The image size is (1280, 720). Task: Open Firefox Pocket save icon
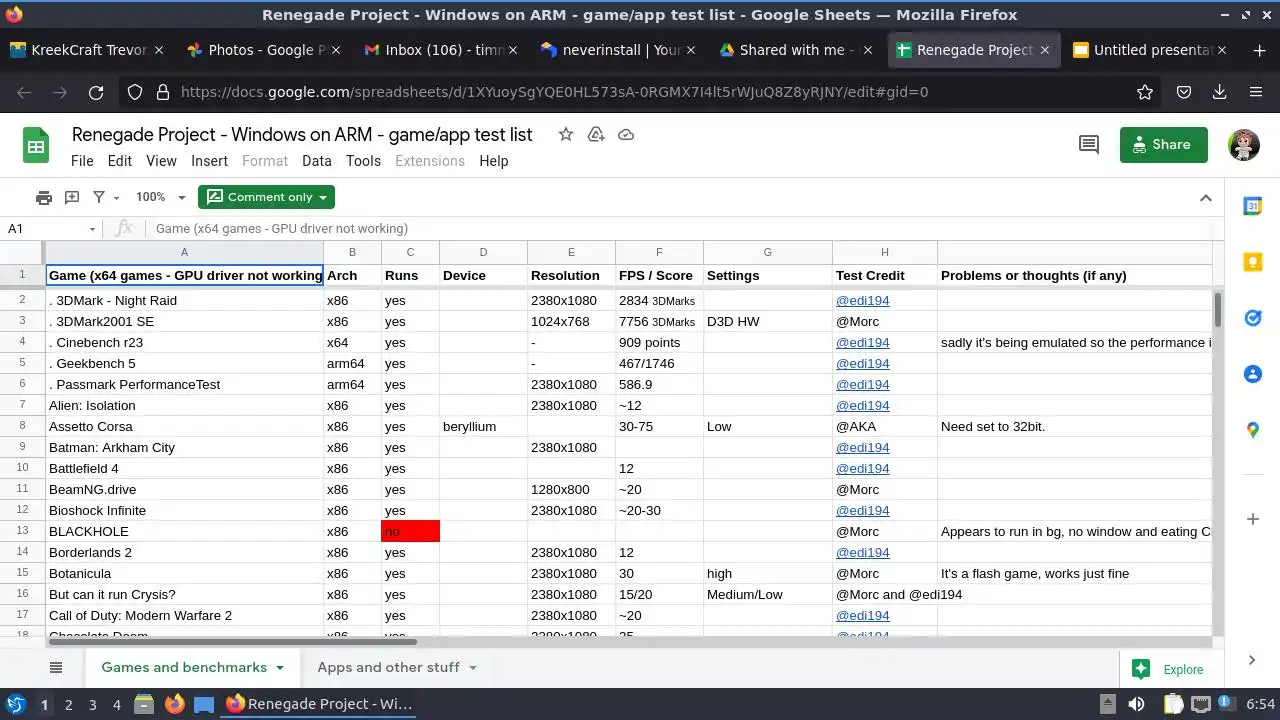[x=1183, y=92]
